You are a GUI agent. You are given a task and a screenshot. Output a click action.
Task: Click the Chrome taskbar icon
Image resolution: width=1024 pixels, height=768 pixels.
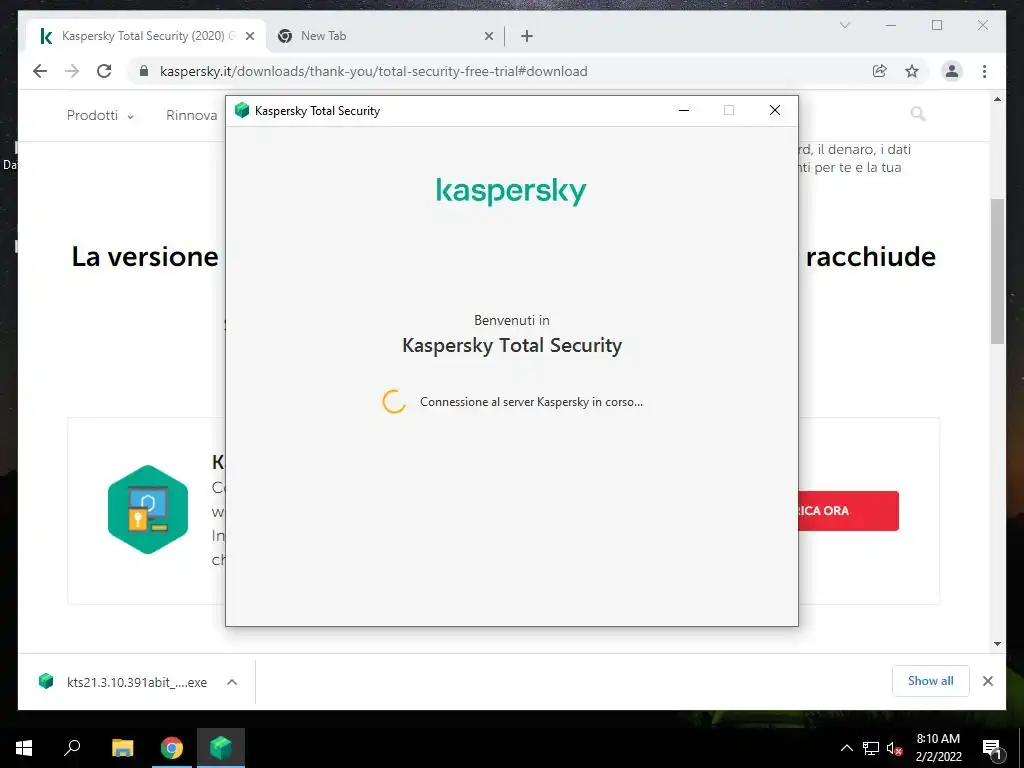[x=172, y=748]
